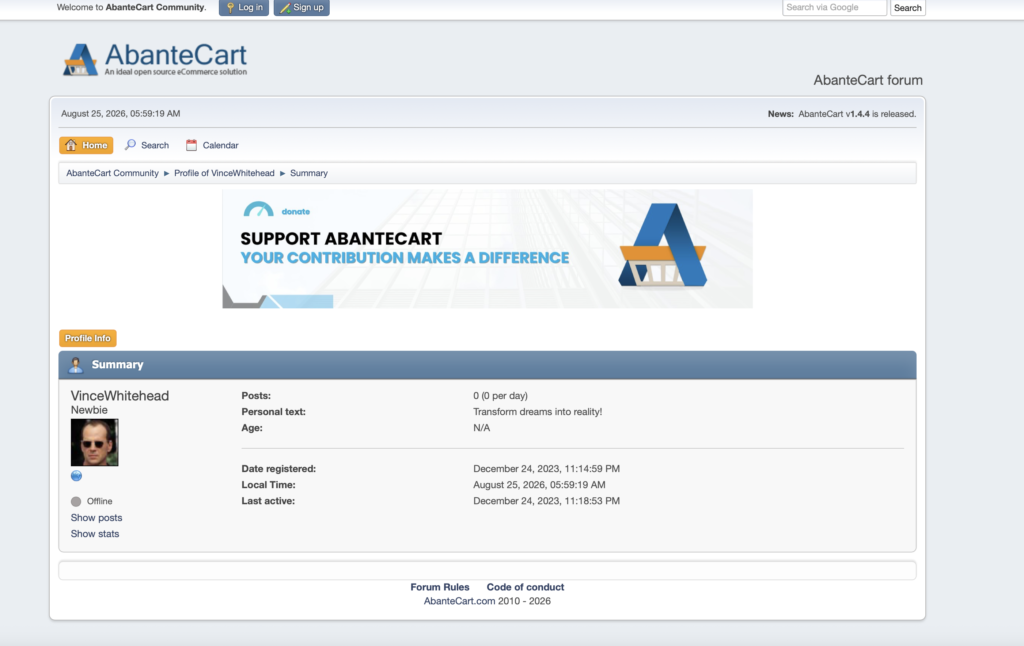Click the house icon on Home

pos(71,145)
